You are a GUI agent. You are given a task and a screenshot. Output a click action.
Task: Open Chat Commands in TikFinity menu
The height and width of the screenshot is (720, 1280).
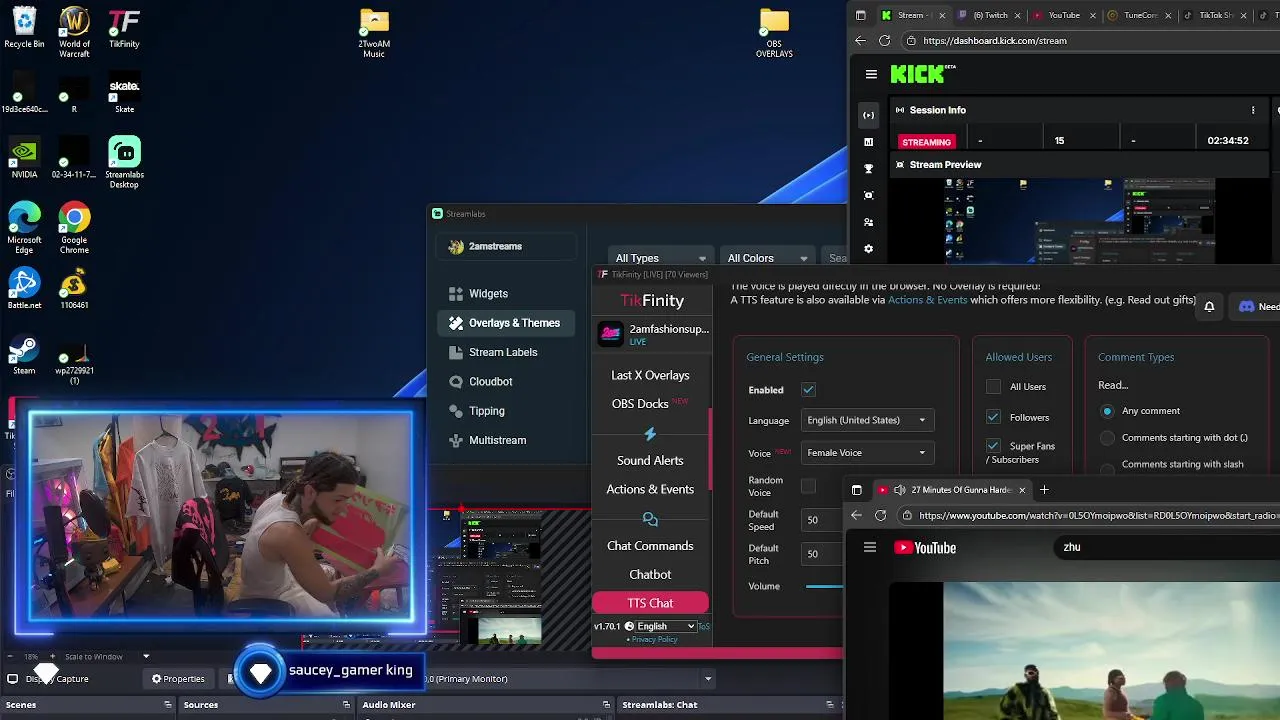[x=650, y=546]
